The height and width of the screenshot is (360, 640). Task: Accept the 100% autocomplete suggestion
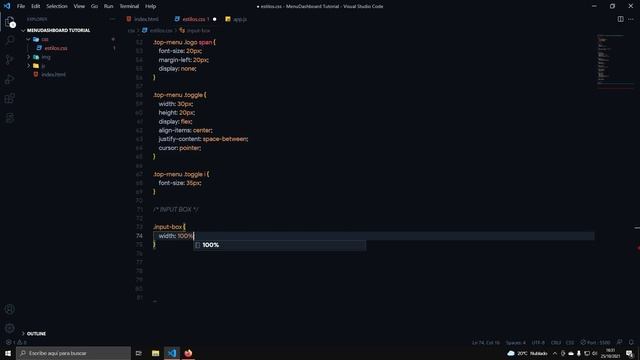point(280,245)
